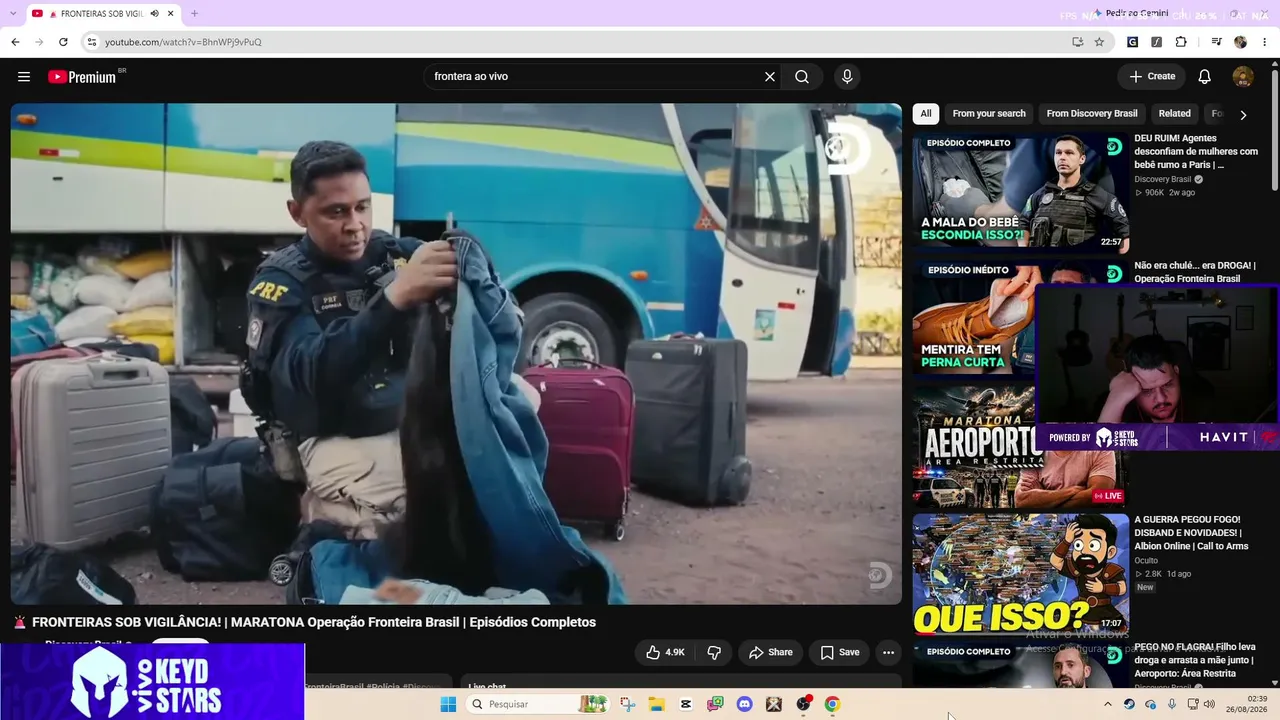Mute the tab via speaker icon
The height and width of the screenshot is (720, 1280).
[154, 14]
